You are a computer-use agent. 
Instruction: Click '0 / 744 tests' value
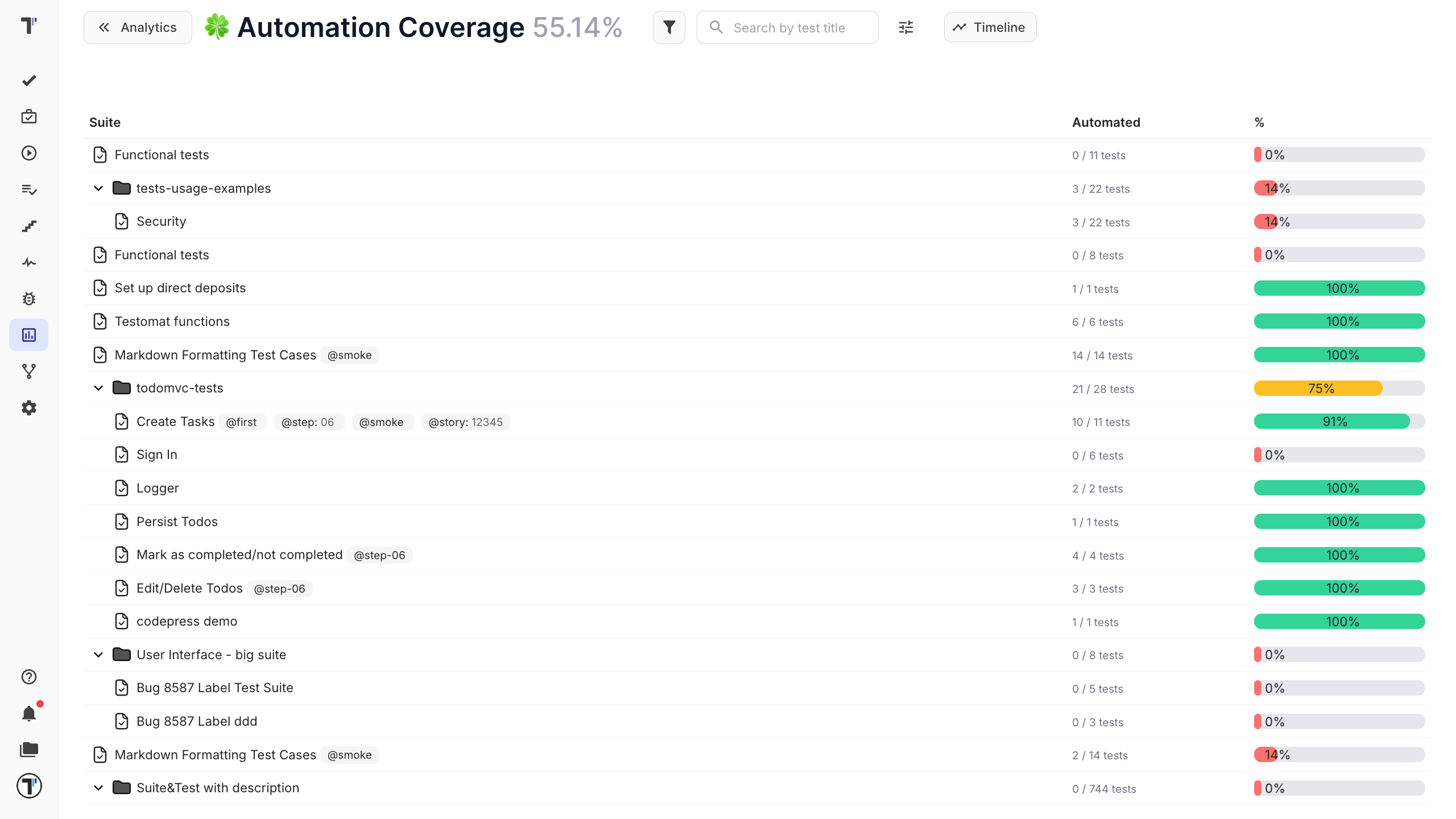click(1104, 789)
